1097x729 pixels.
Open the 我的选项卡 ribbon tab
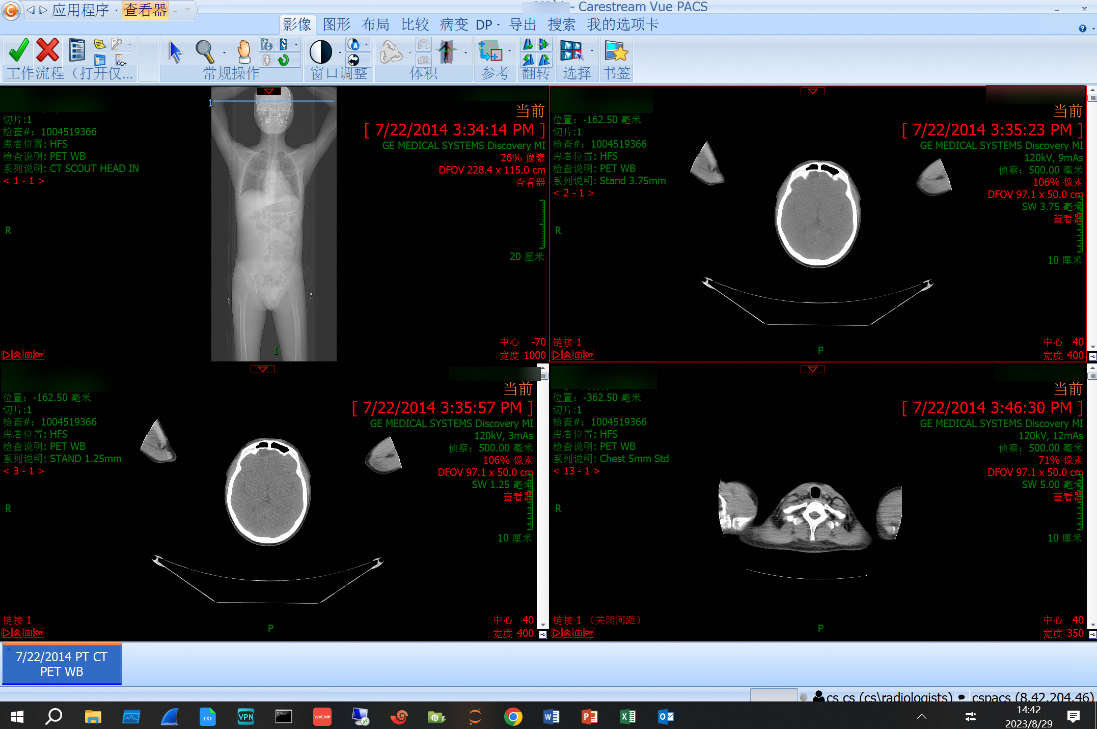point(623,24)
